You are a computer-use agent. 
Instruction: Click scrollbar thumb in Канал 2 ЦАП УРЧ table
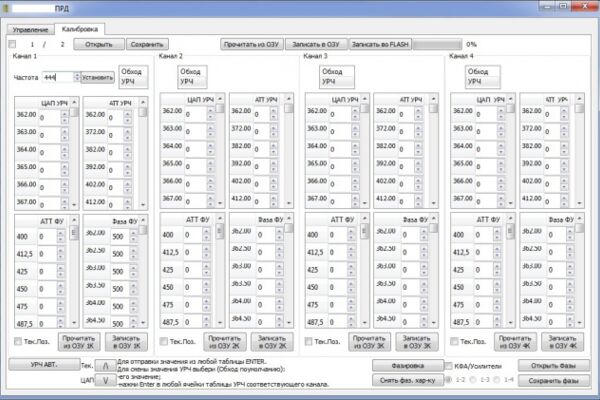click(x=220, y=108)
